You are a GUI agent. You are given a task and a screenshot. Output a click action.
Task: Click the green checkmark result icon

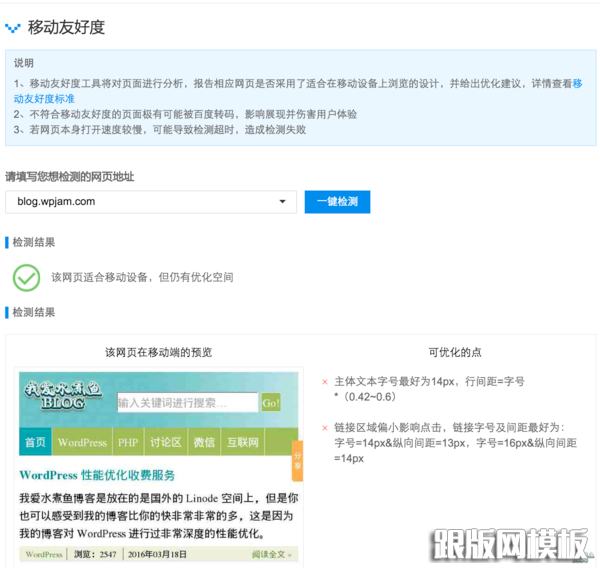tap(27, 277)
